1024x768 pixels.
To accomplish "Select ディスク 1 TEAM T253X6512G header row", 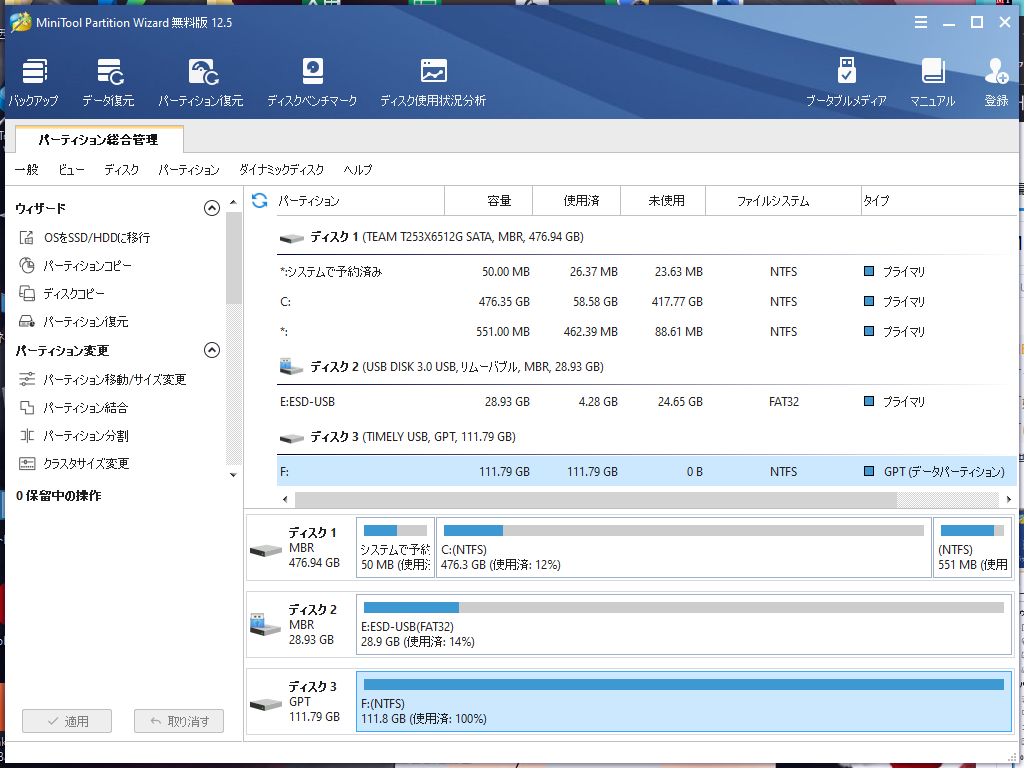I will pos(647,237).
